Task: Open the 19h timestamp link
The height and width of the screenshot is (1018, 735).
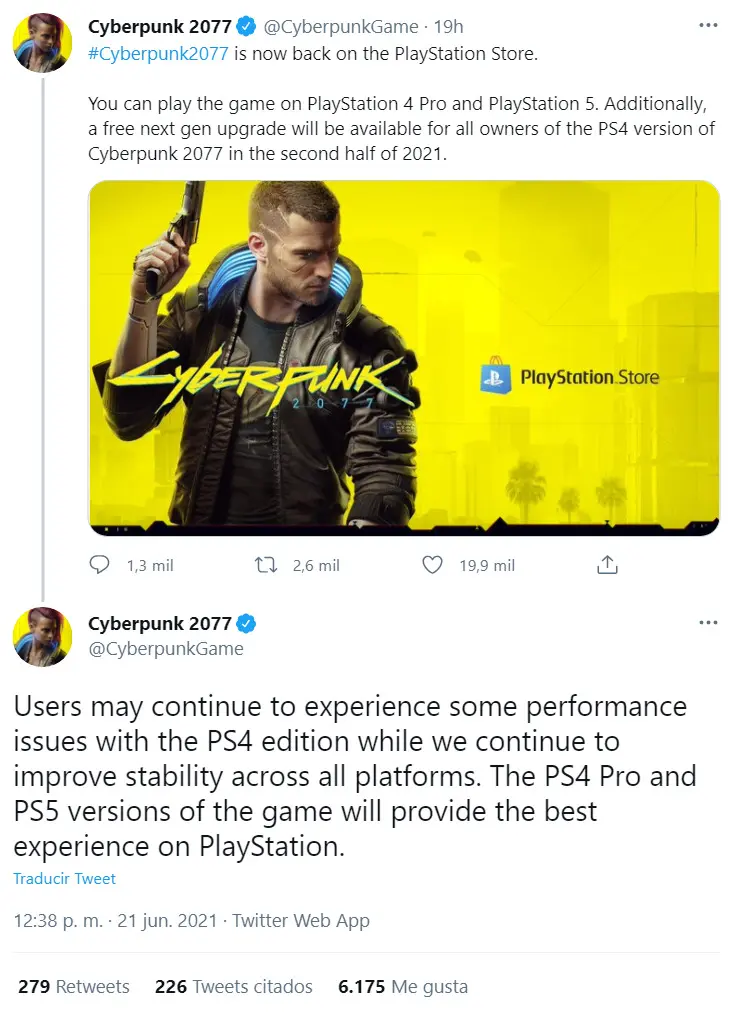Action: click(x=449, y=27)
